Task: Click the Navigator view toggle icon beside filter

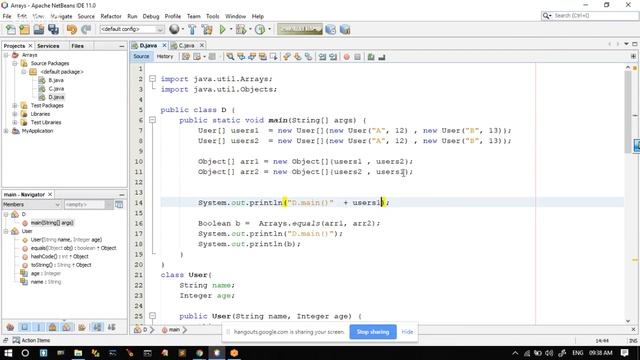Action: 119,204
